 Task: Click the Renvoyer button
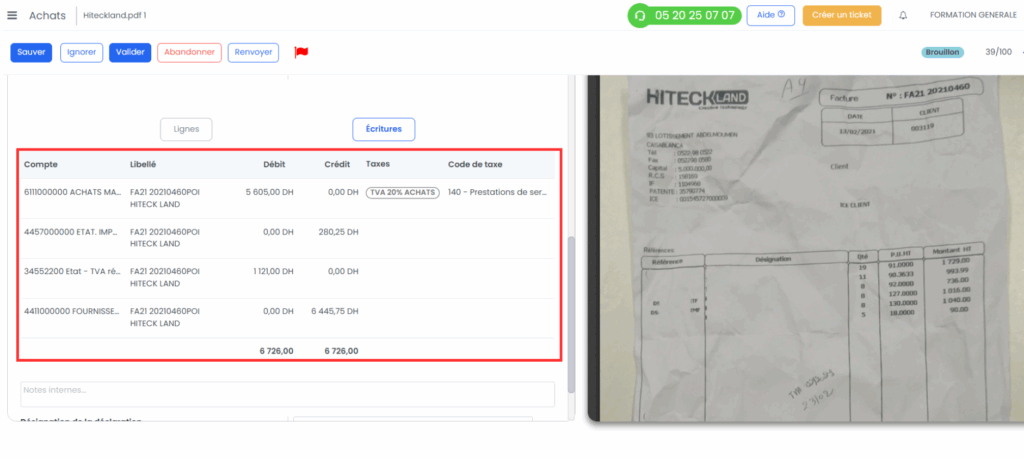253,53
